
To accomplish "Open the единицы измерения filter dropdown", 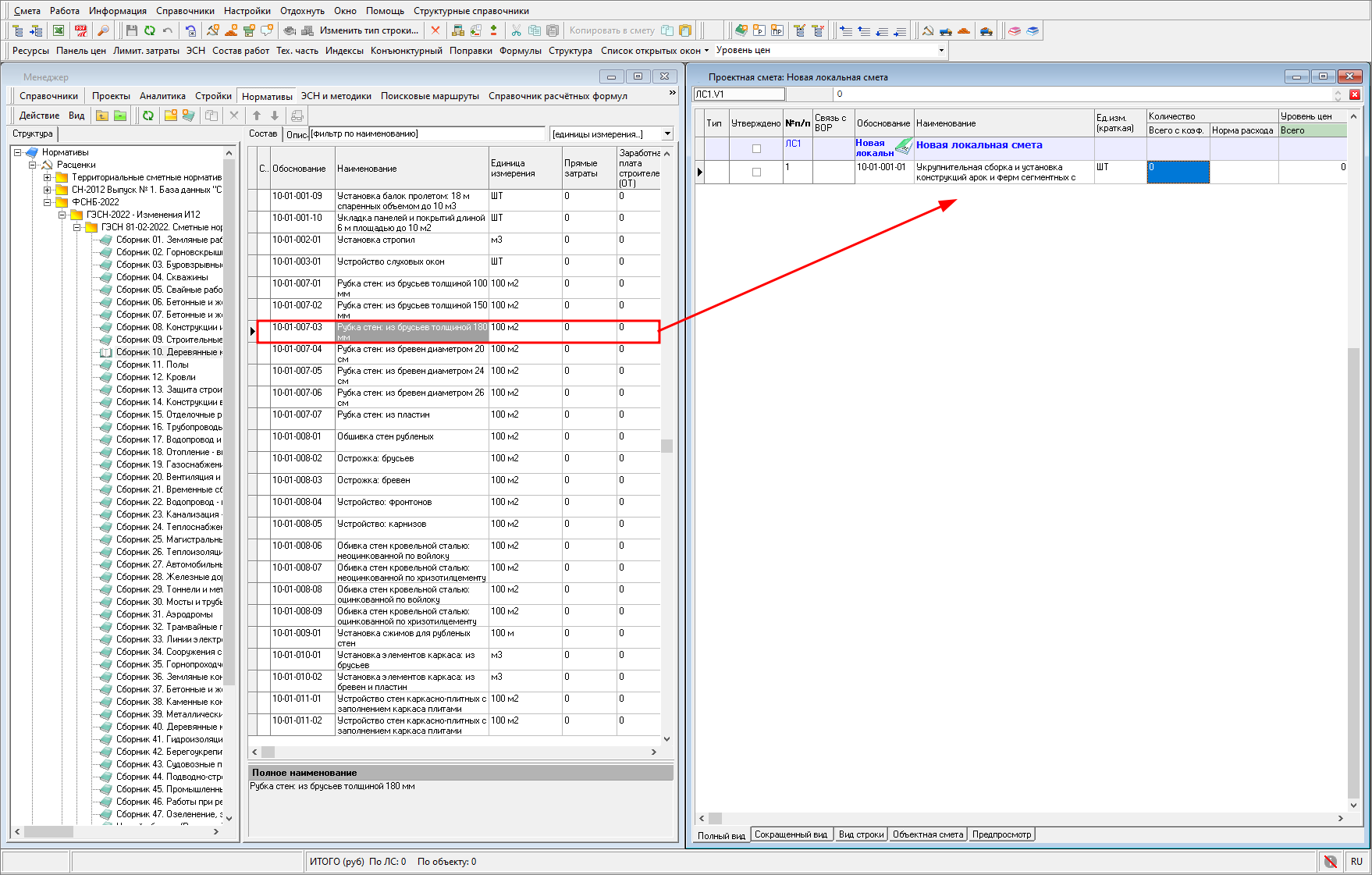I will point(666,134).
